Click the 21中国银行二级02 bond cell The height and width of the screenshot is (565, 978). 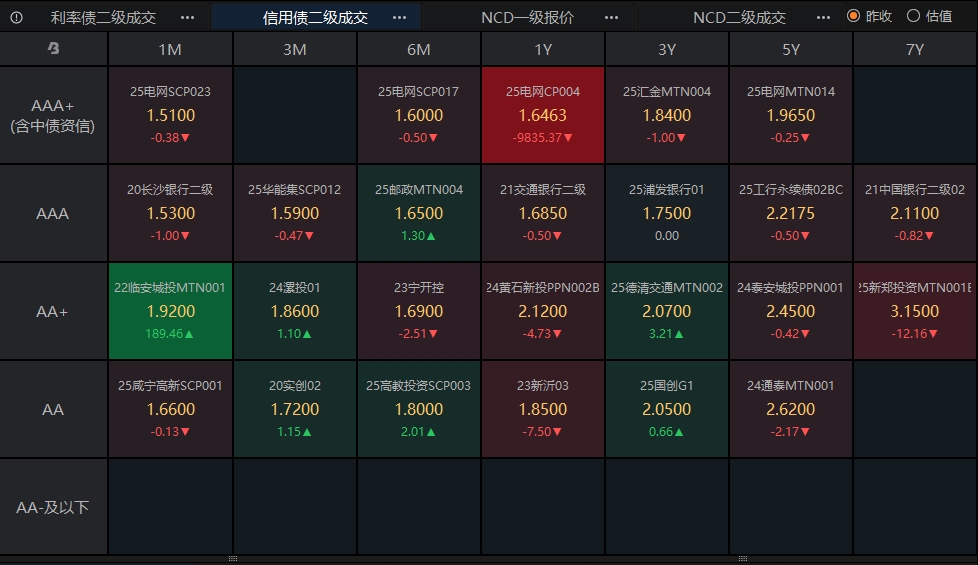[x=915, y=213]
